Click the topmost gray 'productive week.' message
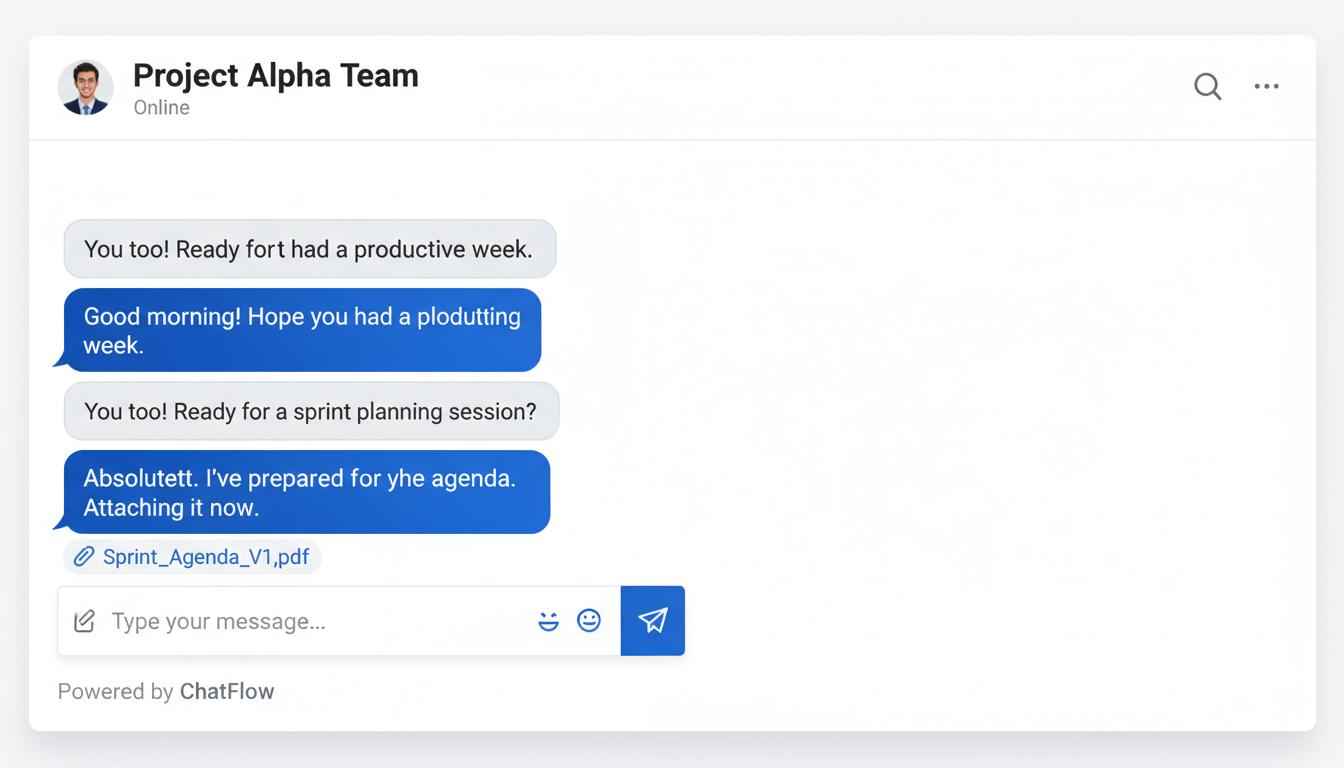The image size is (1344, 768). tap(308, 249)
